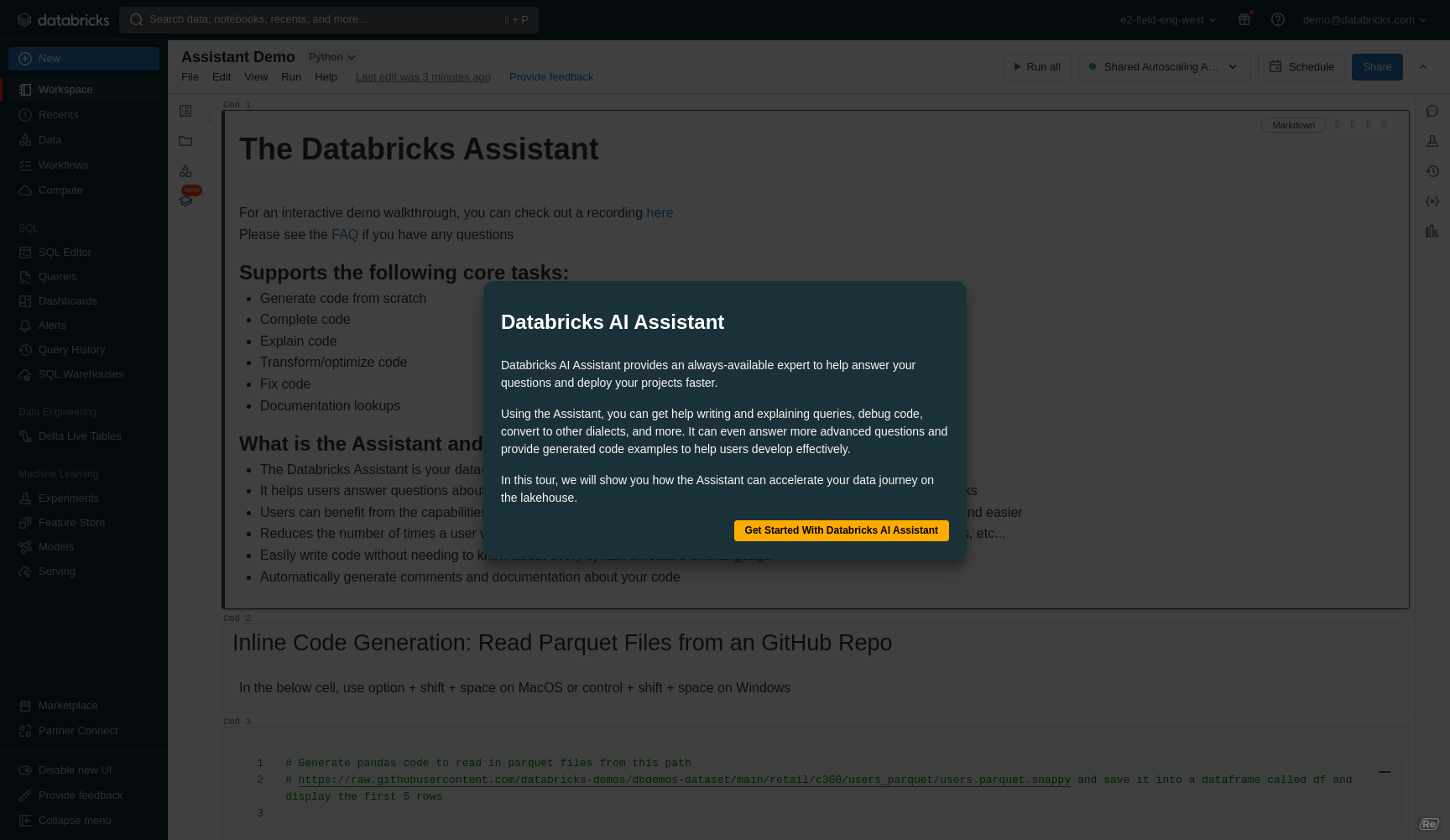The image size is (1450, 840).
Task: Open the table of contents icon
Action: pyautogui.click(x=185, y=111)
